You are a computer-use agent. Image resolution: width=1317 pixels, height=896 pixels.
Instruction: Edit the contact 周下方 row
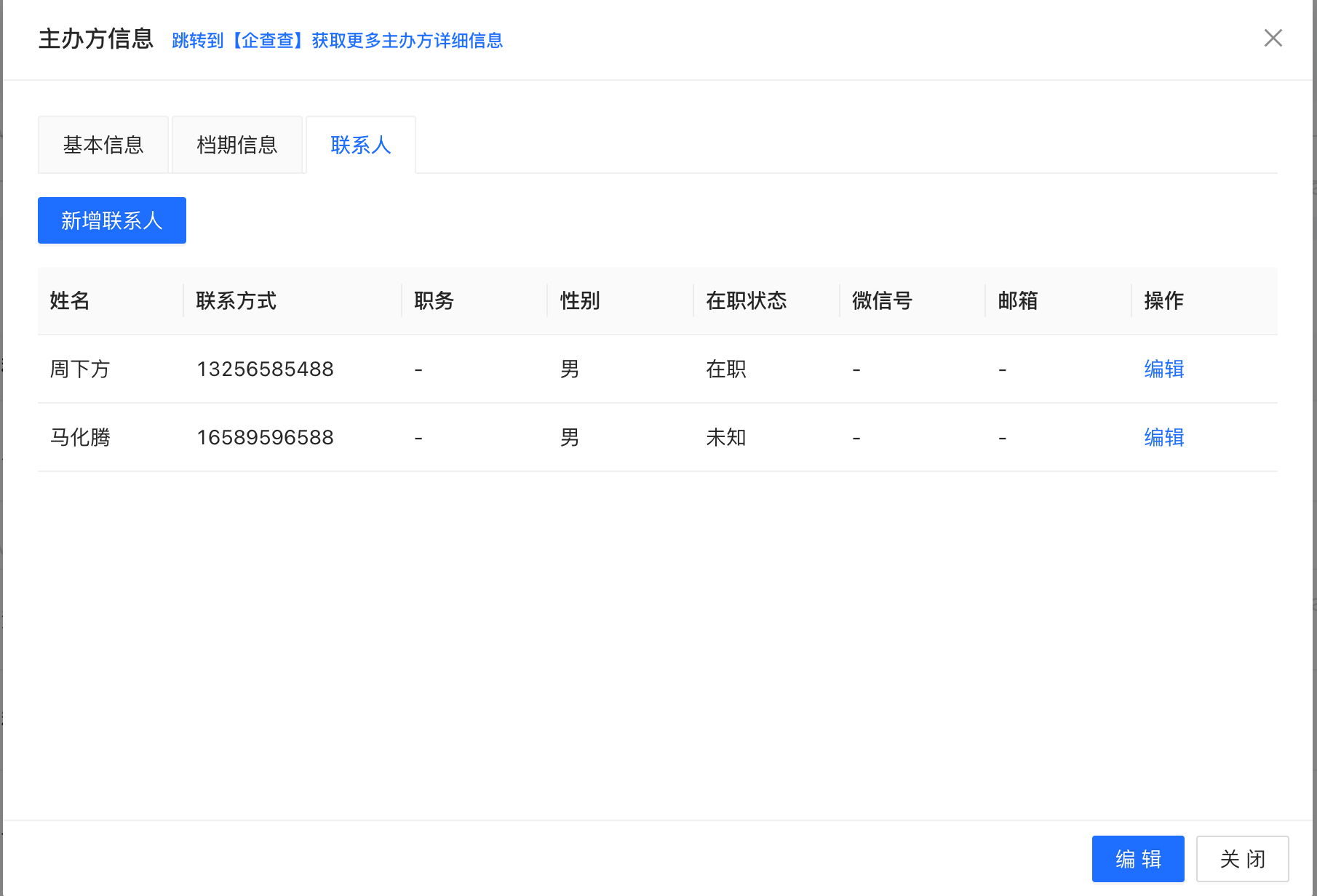(1163, 369)
